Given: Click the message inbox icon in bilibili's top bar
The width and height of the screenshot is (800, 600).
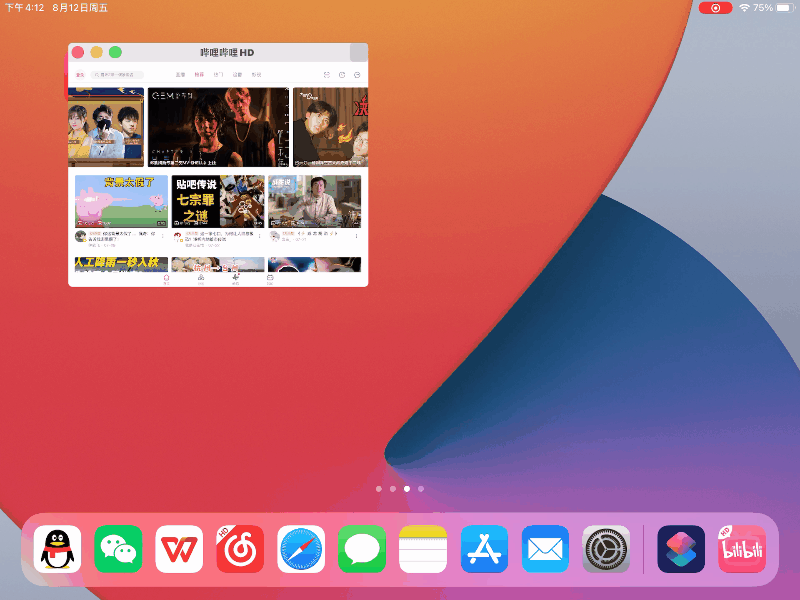Looking at the screenshot, I should coord(325,74).
